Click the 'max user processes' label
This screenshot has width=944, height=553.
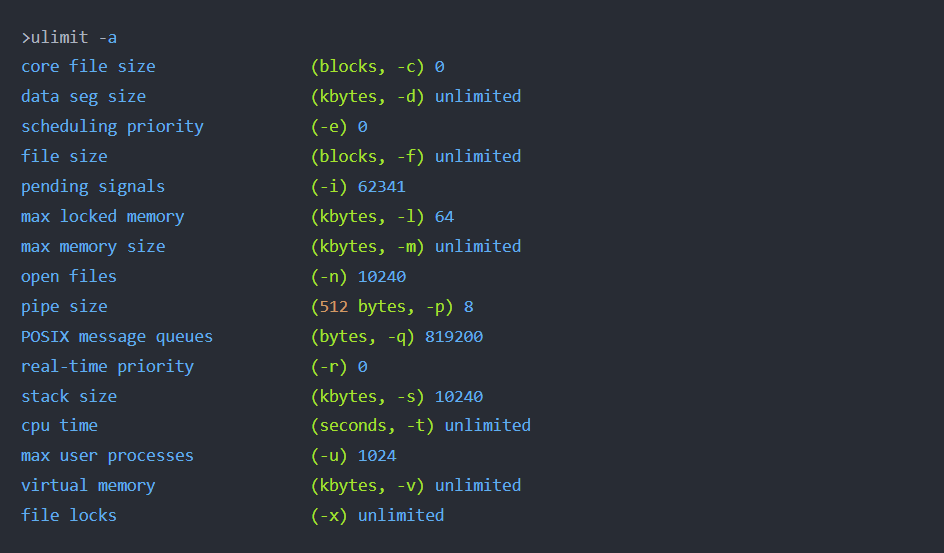[107, 456]
